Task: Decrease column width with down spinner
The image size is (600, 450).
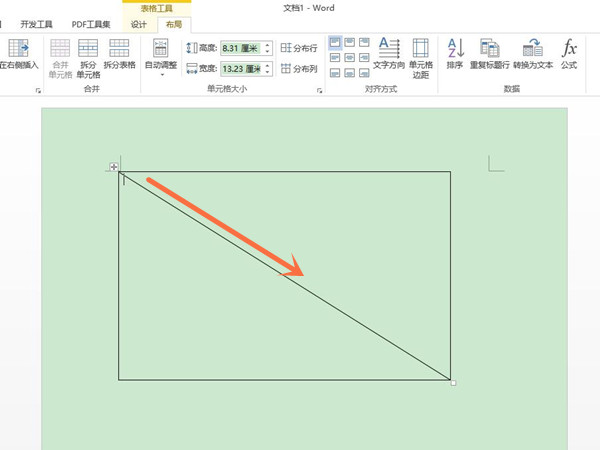Action: point(267,72)
